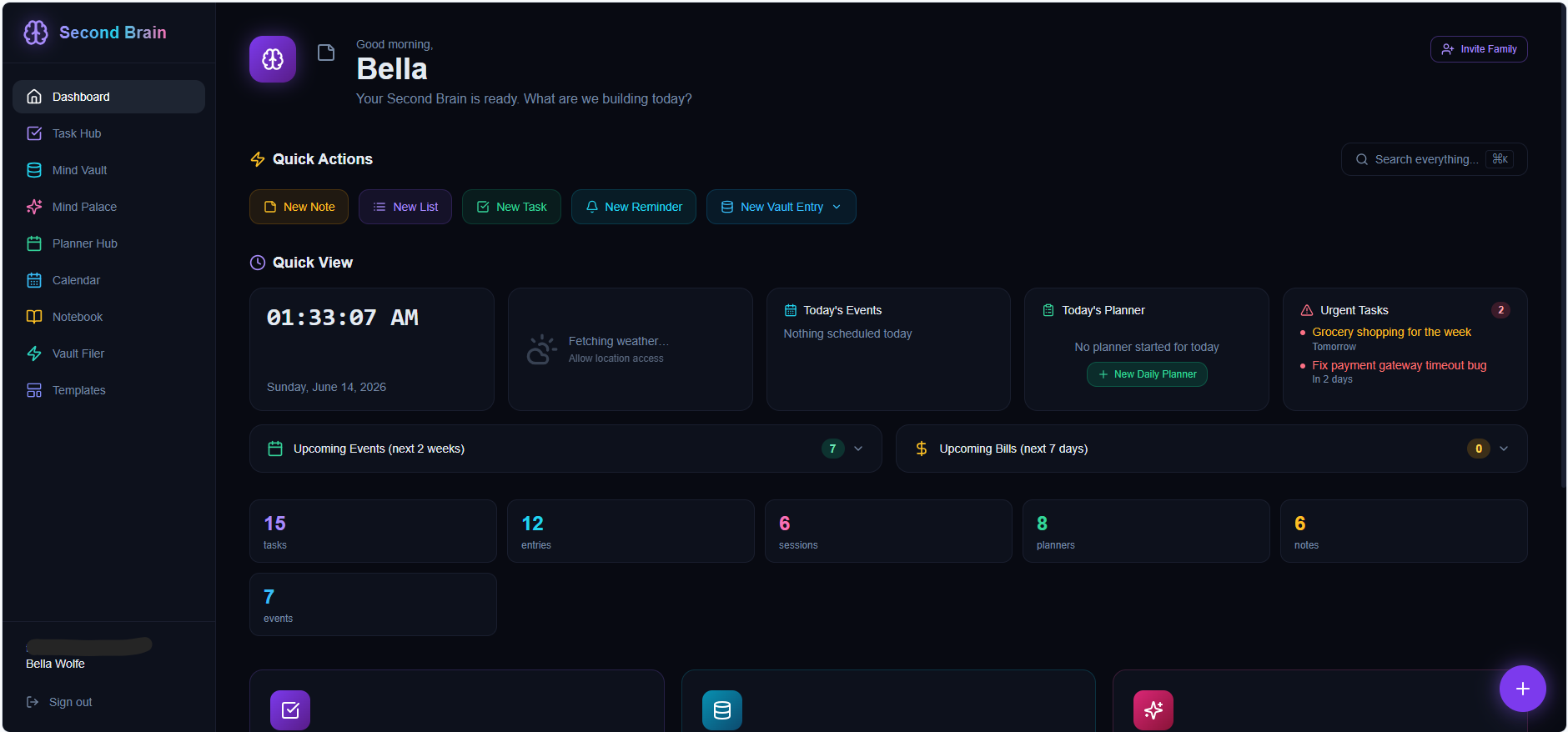Click Allow location access link
This screenshot has height=732, width=1568.
click(616, 358)
